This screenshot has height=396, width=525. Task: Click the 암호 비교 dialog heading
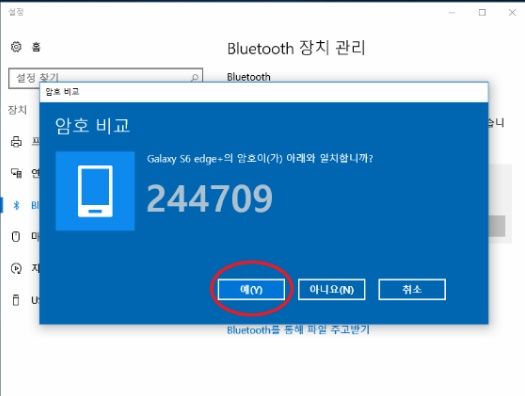(92, 126)
